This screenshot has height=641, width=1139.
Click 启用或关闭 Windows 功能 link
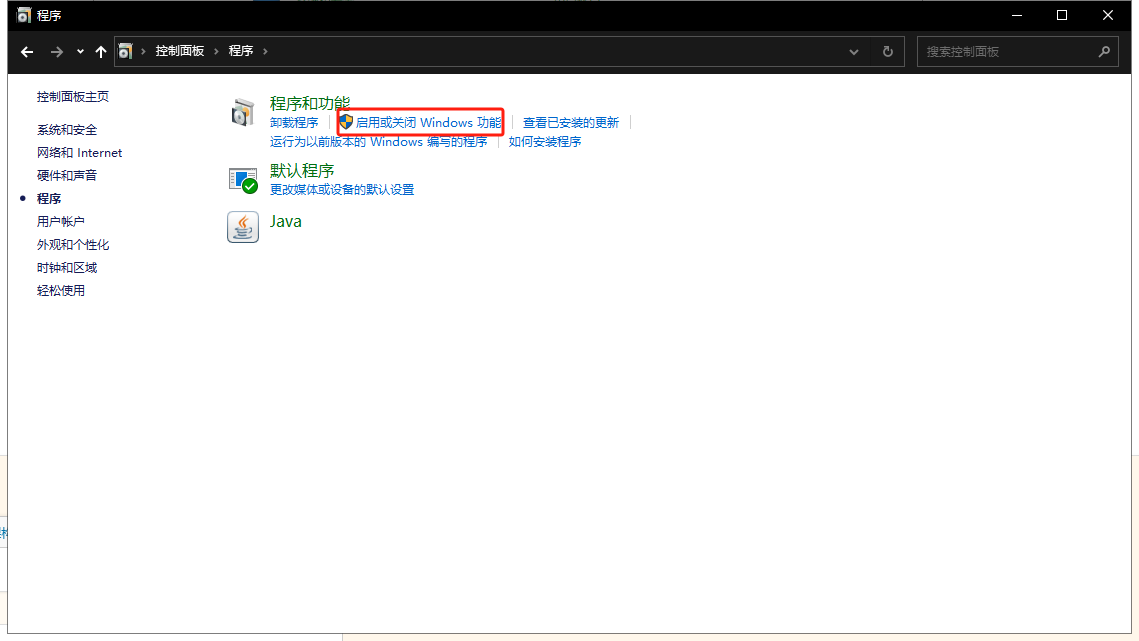pyautogui.click(x=429, y=123)
